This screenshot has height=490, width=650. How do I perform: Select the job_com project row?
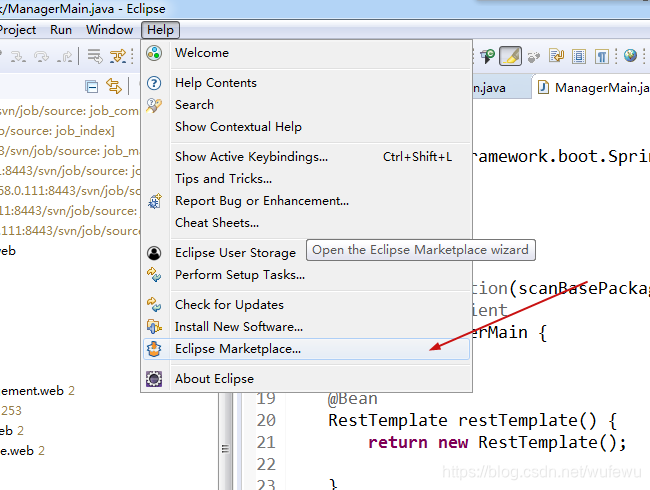(x=69, y=111)
